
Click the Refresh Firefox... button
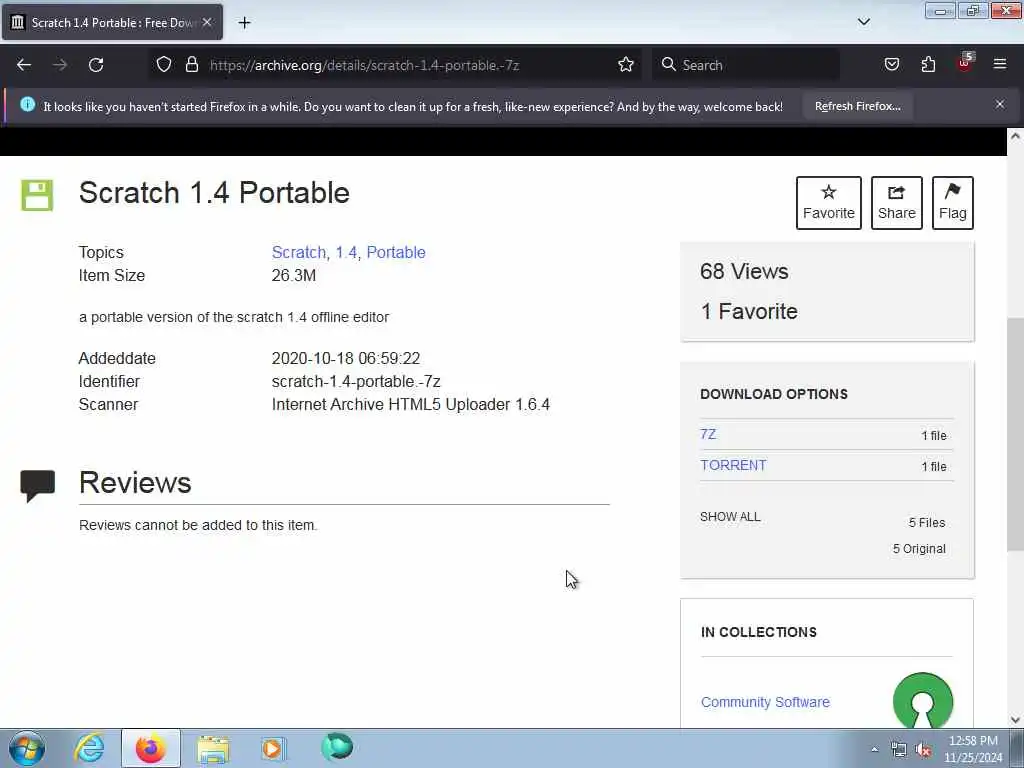pyautogui.click(x=857, y=106)
